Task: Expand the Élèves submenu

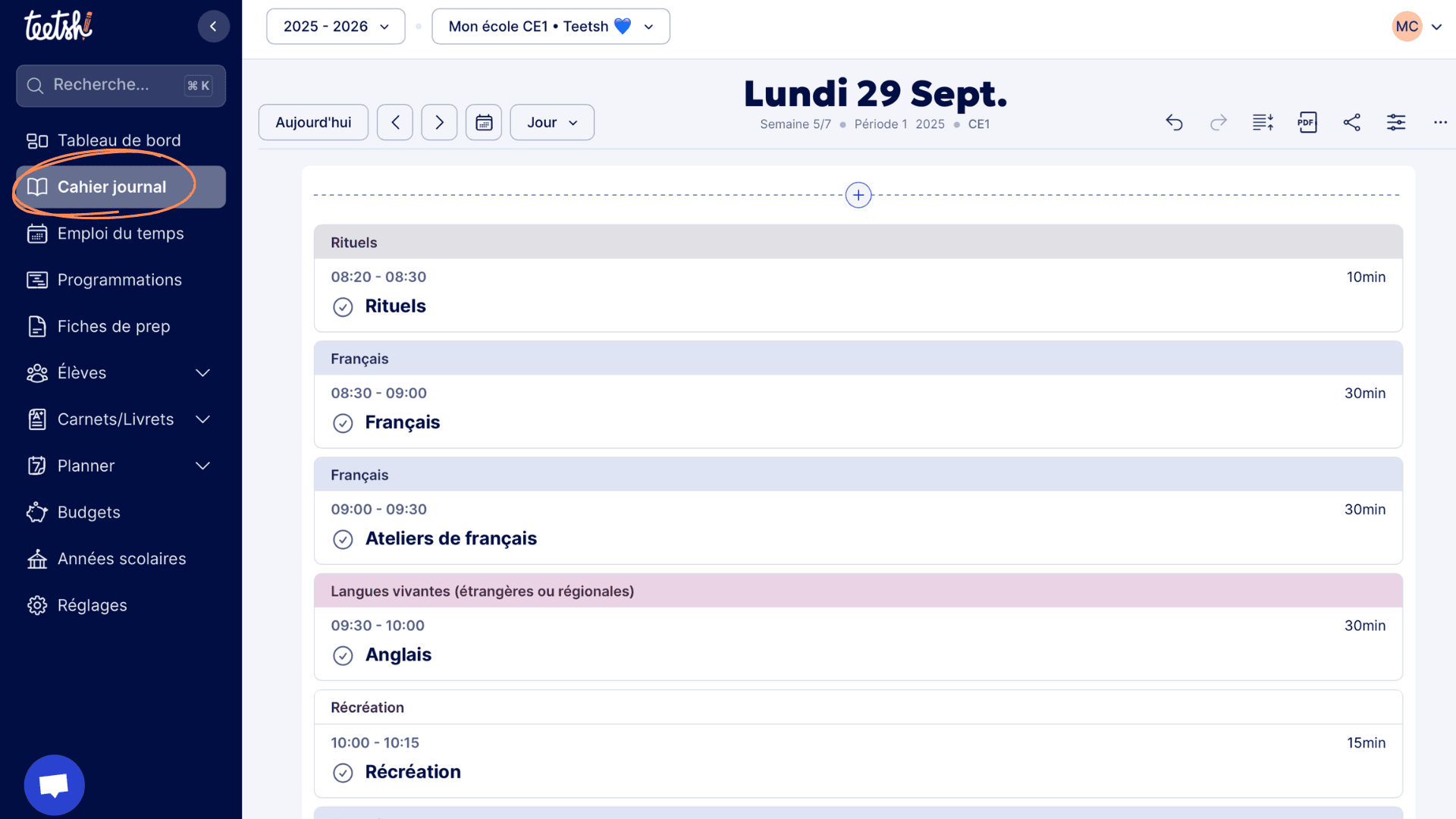Action: coord(202,373)
